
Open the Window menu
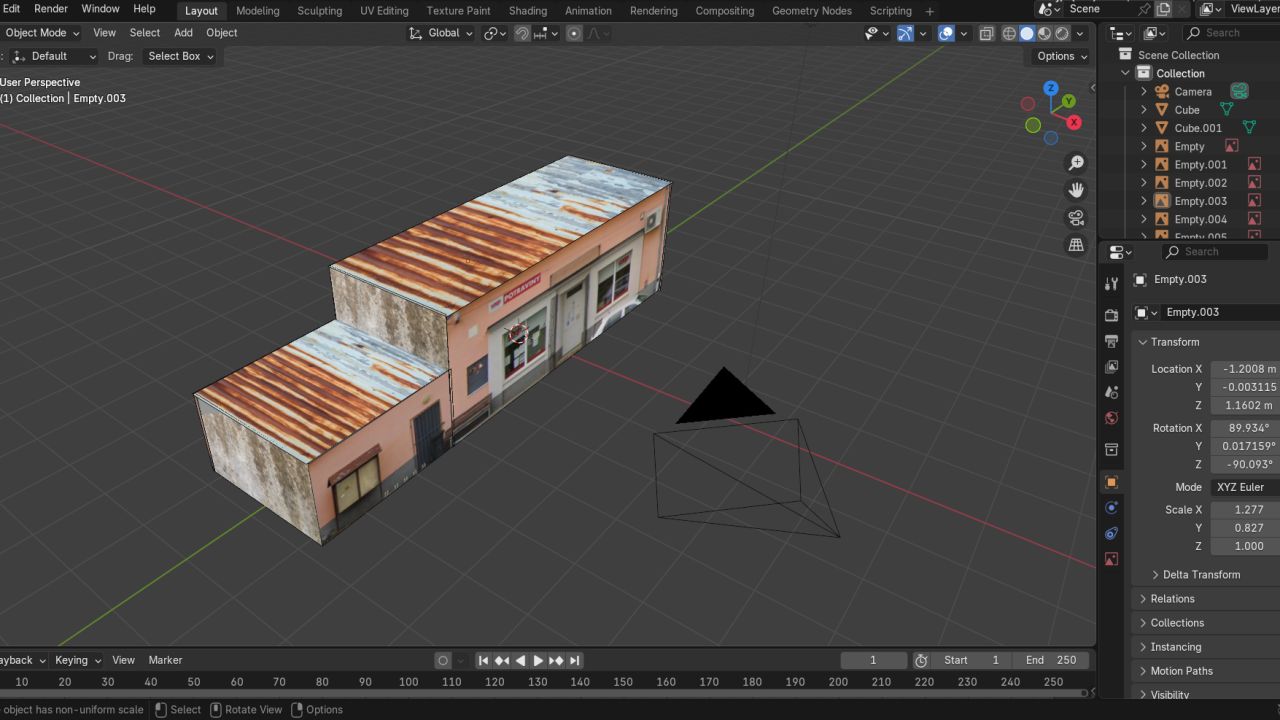tap(100, 9)
